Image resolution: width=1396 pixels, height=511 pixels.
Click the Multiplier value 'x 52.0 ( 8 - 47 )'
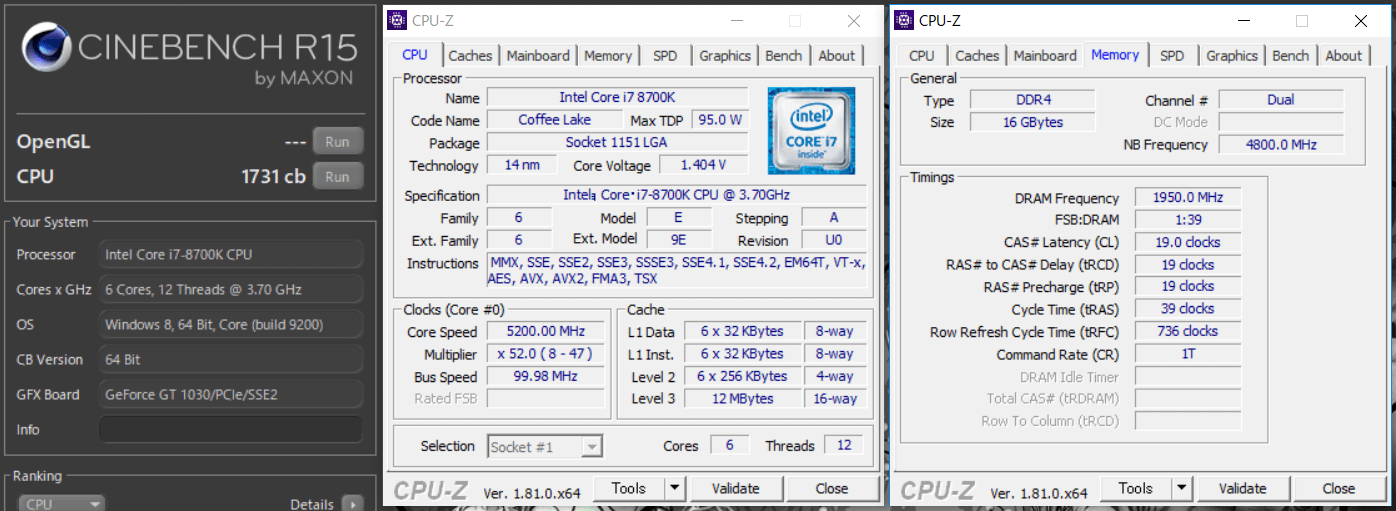click(x=546, y=354)
